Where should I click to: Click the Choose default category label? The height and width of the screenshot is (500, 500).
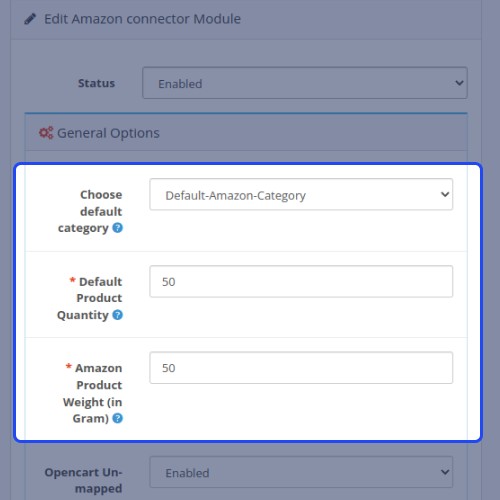90,211
